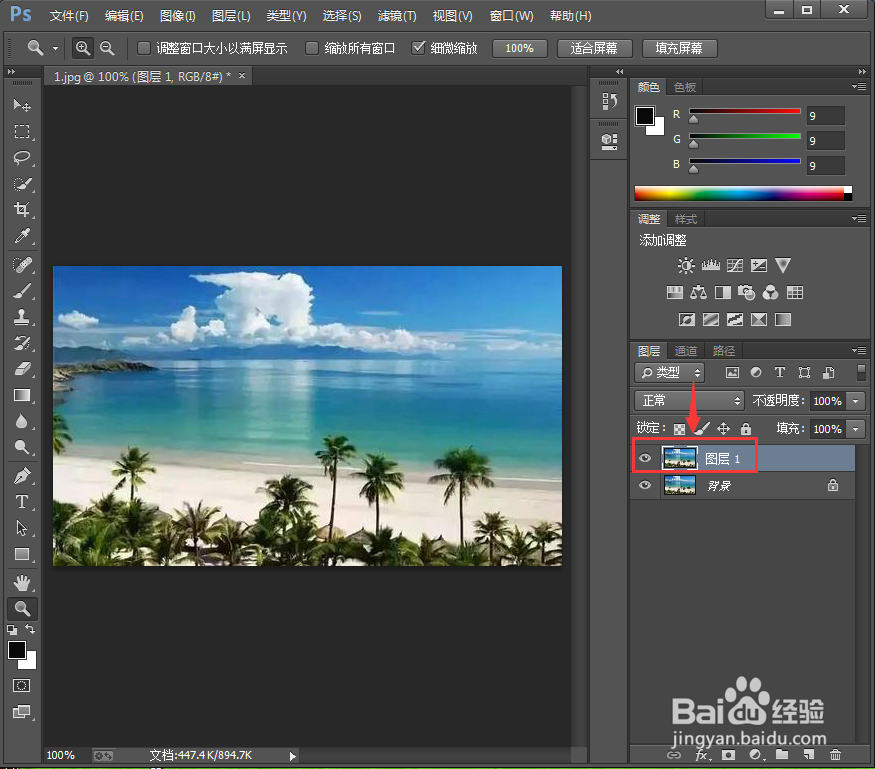The width and height of the screenshot is (875, 769).
Task: Swap foreground and background colors
Action: [x=30, y=629]
